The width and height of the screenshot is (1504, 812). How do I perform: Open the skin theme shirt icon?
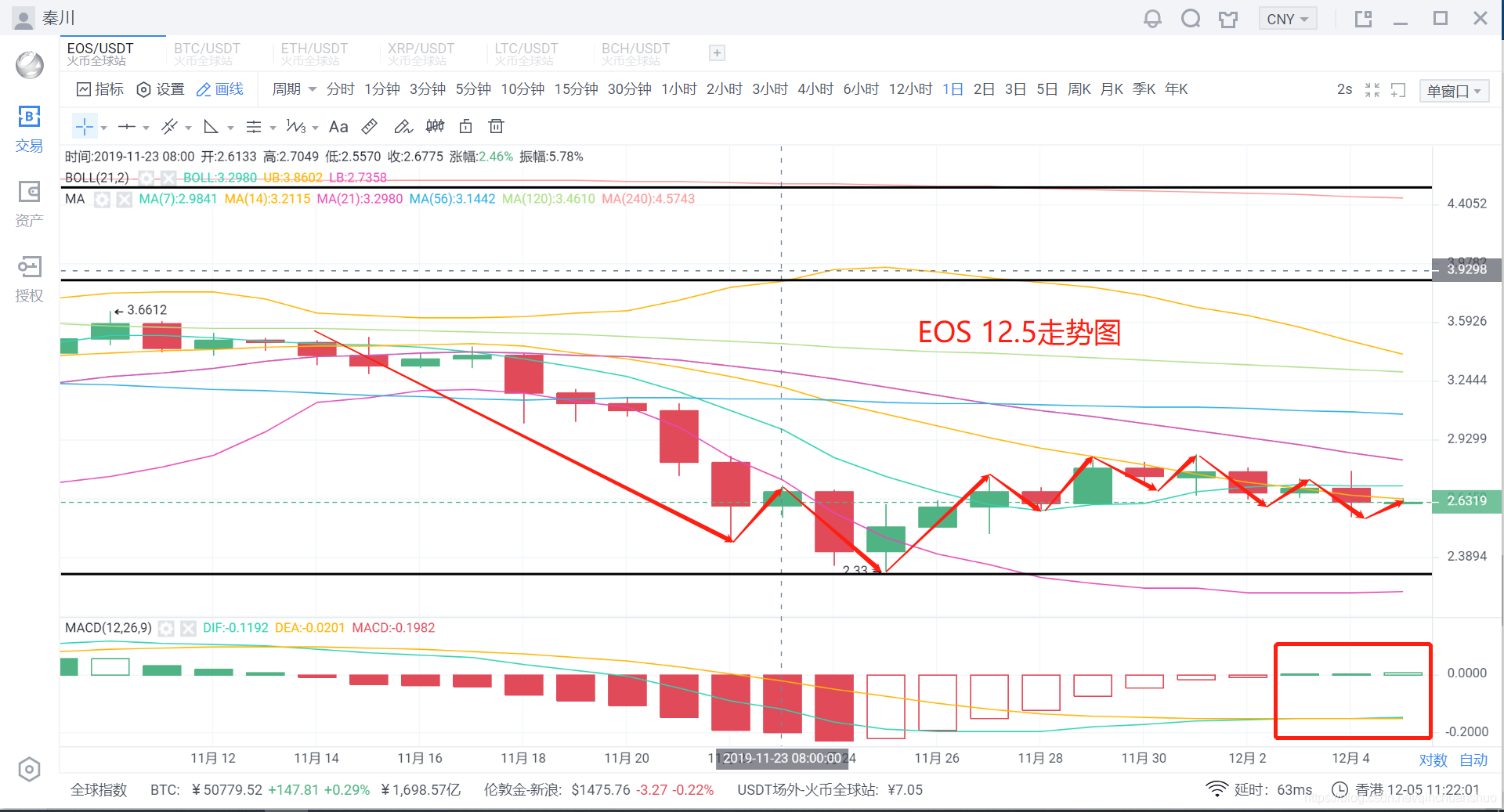[x=1228, y=19]
